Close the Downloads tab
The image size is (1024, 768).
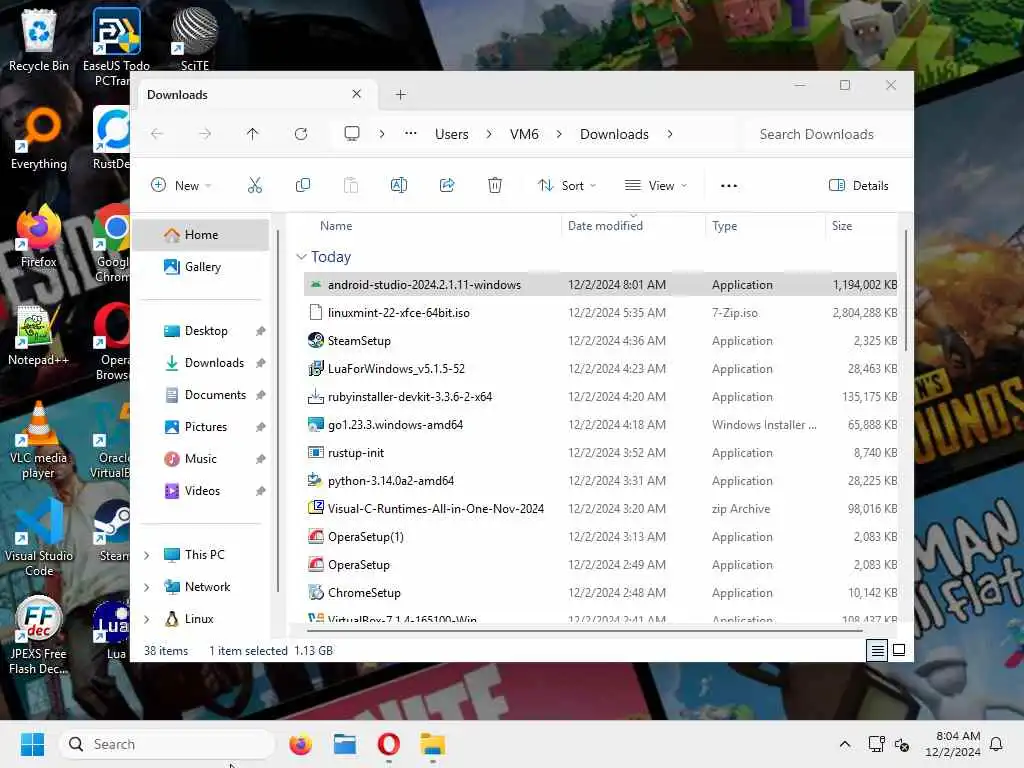357,94
